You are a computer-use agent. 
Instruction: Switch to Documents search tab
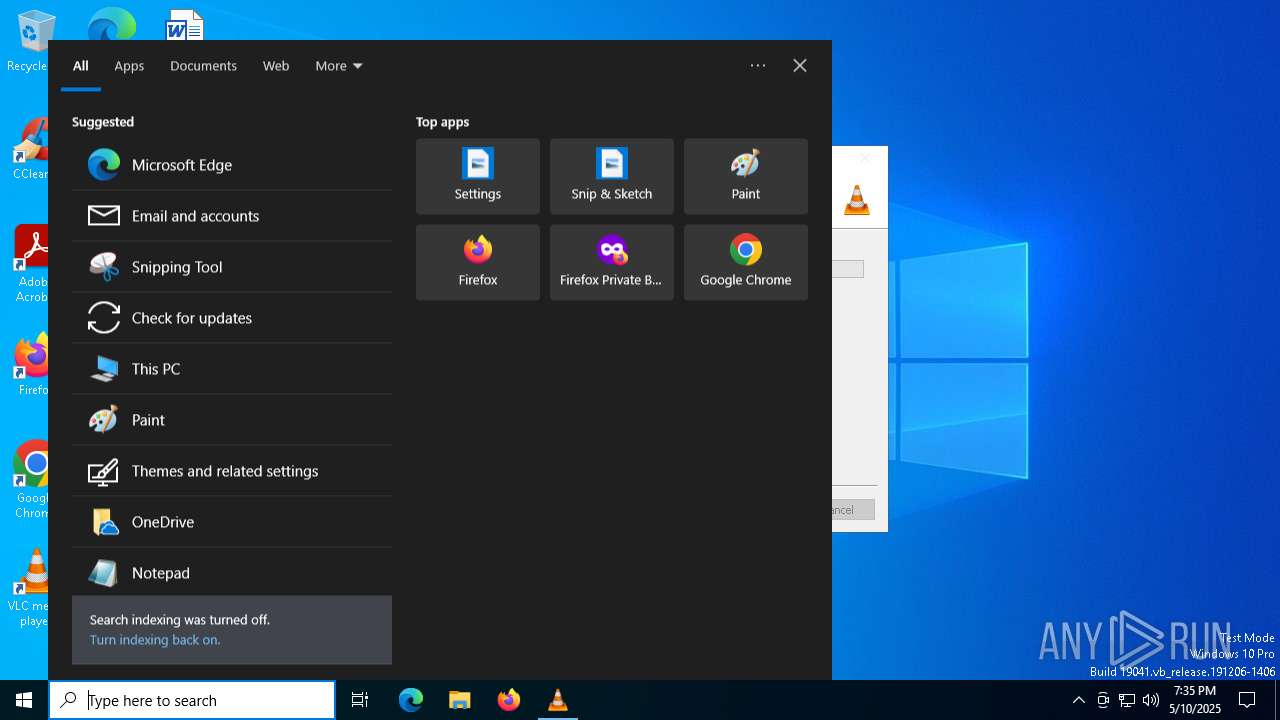[x=203, y=66]
